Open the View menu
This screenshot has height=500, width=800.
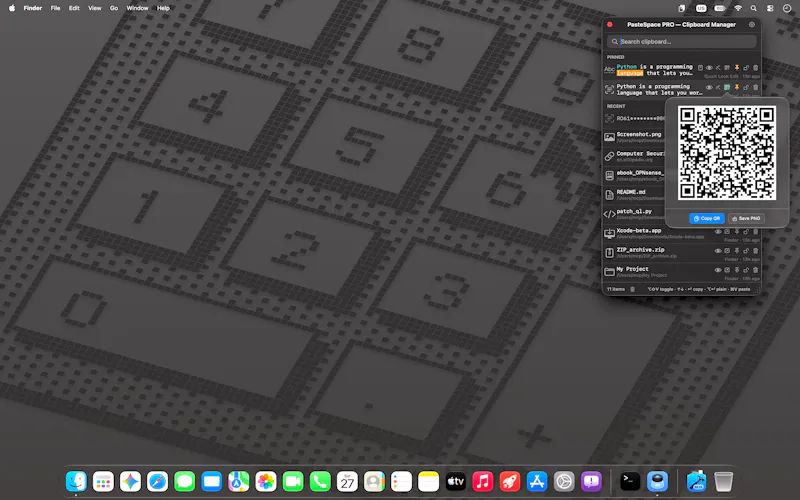click(x=94, y=8)
